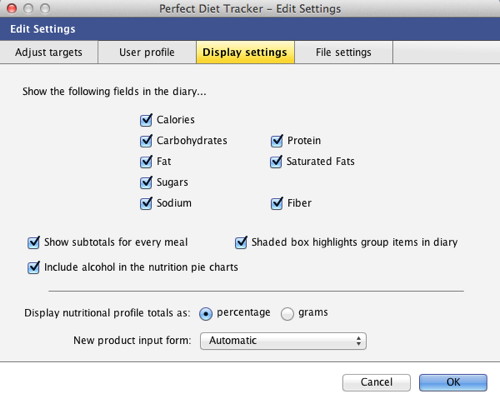The image size is (500, 404).
Task: Select the percentage radio button
Action: [206, 314]
